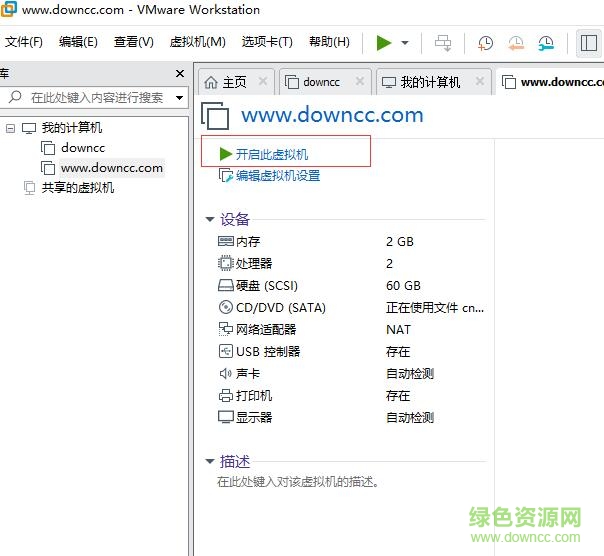Click the green power on toolbar button
The image size is (604, 556).
384,42
